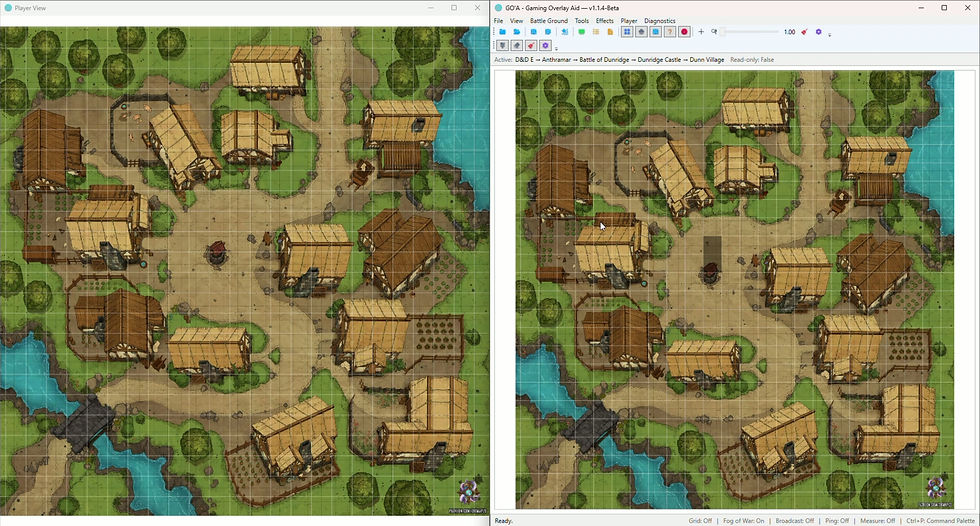Adjust the zoom slider in toolbar
980x526 pixels.
(x=749, y=32)
